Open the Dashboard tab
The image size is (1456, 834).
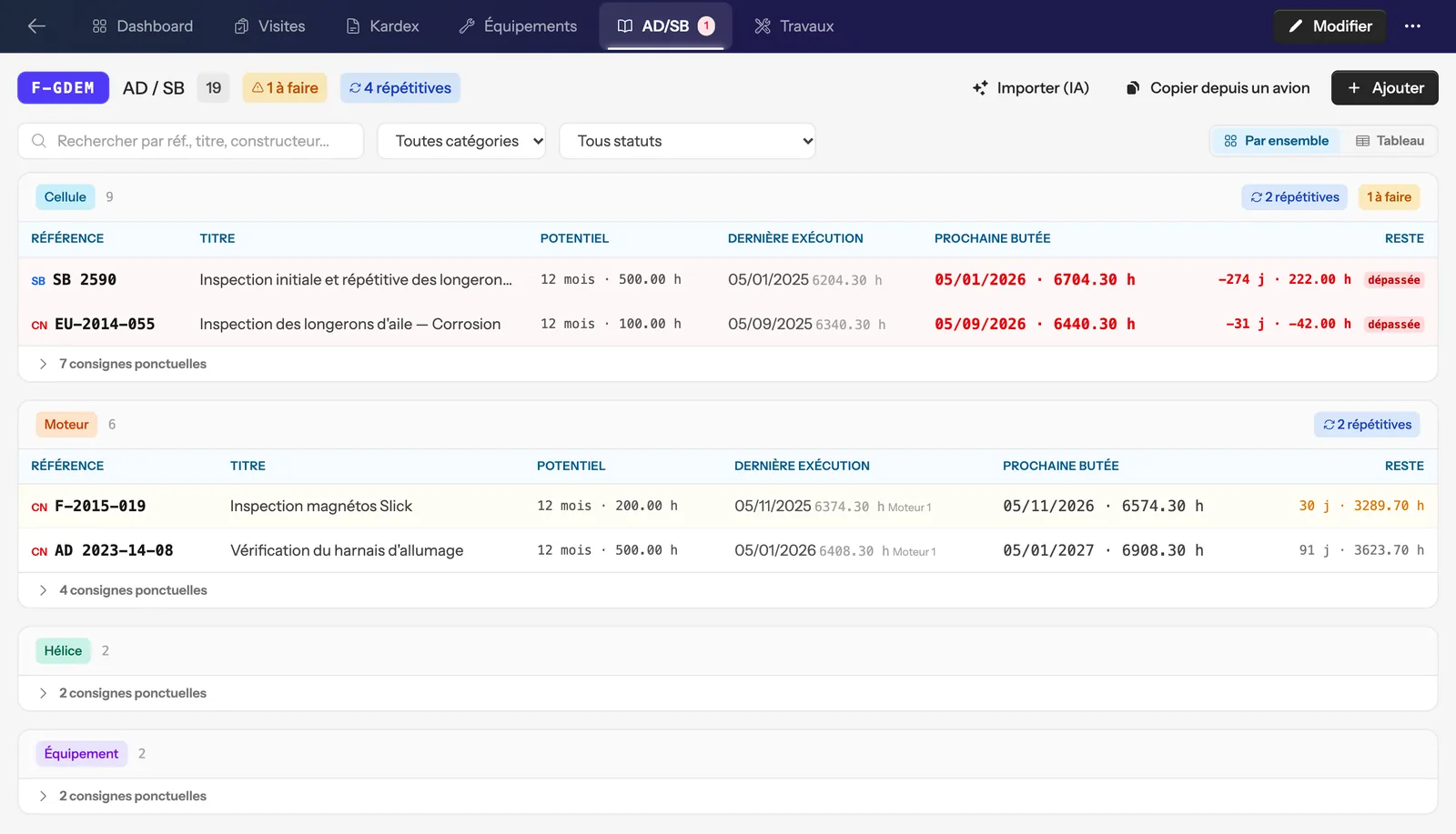(143, 26)
